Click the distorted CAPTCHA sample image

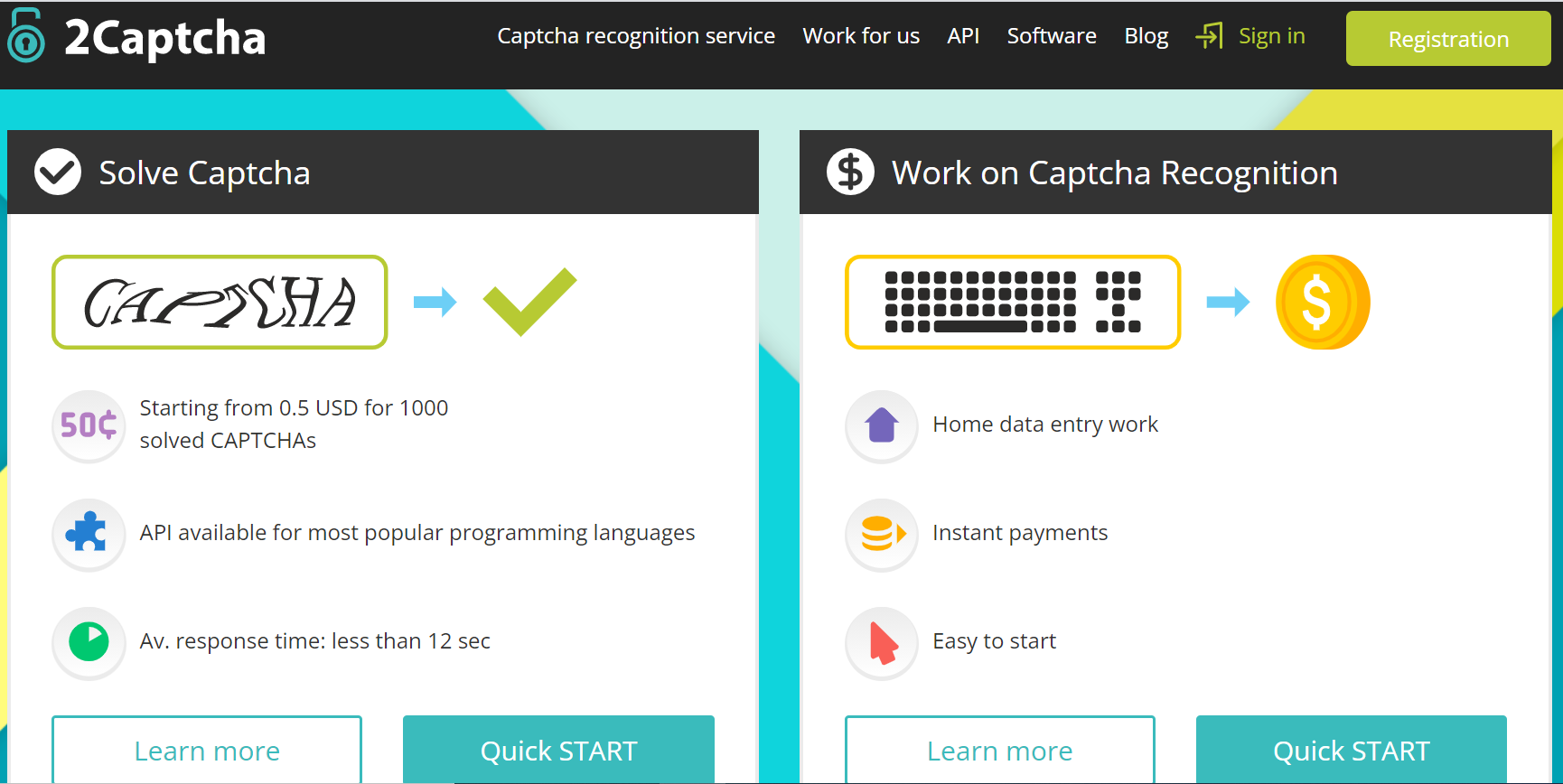click(220, 302)
